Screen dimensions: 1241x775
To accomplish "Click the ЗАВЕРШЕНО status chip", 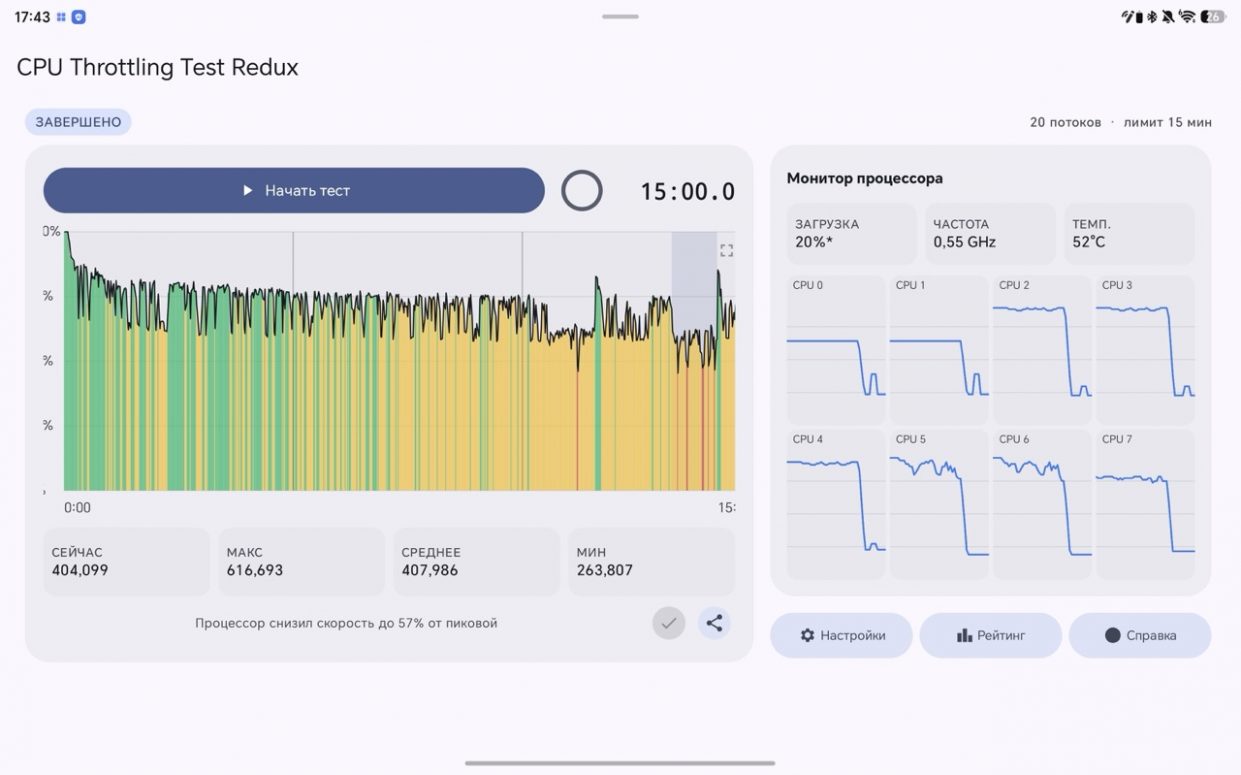I will [x=78, y=122].
